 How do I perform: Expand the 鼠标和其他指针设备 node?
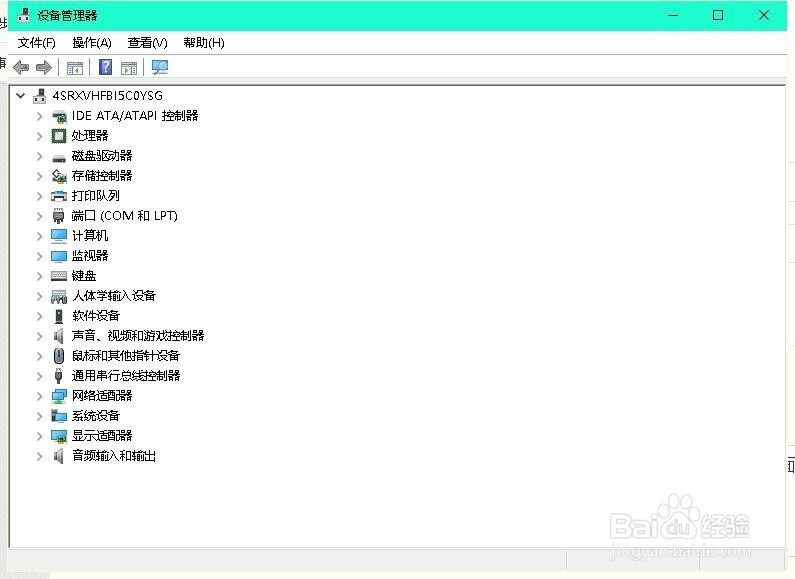click(40, 356)
